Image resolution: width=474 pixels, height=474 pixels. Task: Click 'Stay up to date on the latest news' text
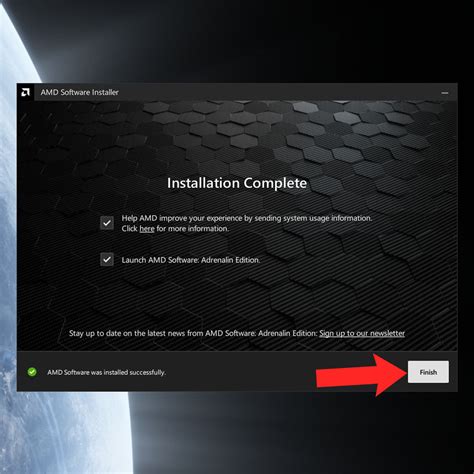point(127,333)
